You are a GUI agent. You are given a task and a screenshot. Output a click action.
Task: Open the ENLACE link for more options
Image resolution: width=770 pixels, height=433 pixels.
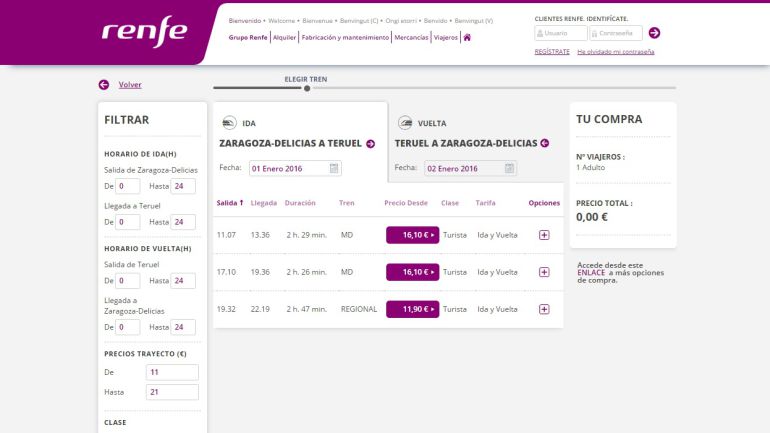[591, 272]
